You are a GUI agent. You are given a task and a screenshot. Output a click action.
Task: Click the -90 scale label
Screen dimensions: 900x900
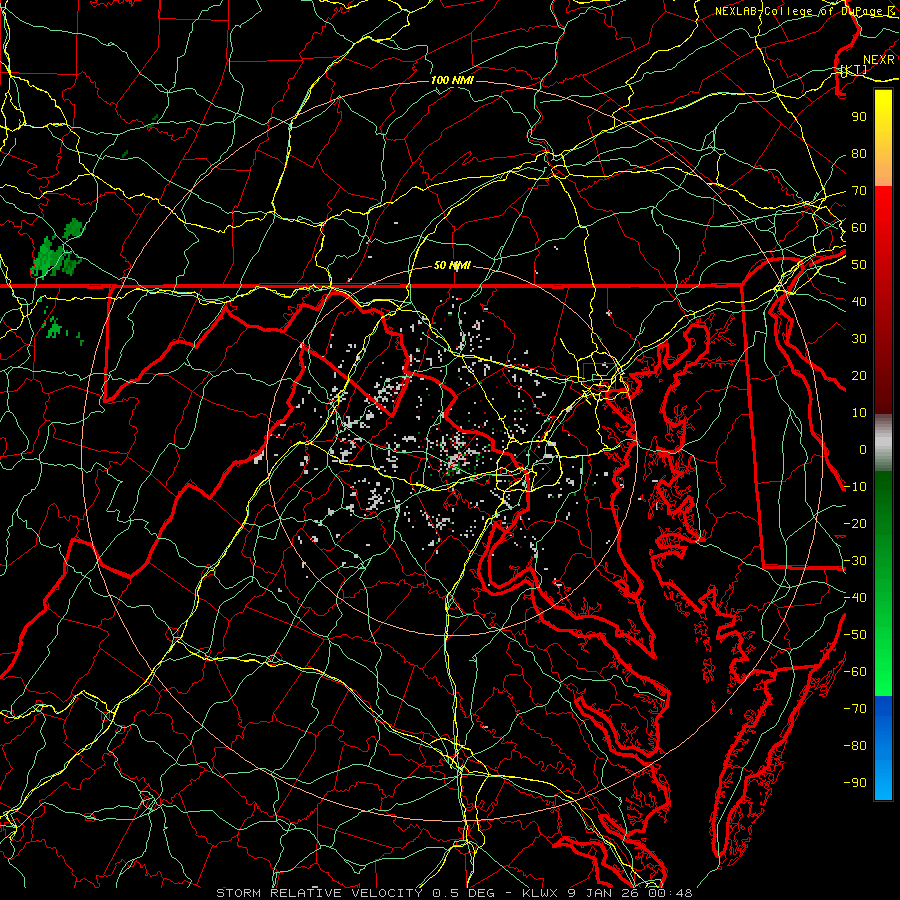click(x=855, y=783)
